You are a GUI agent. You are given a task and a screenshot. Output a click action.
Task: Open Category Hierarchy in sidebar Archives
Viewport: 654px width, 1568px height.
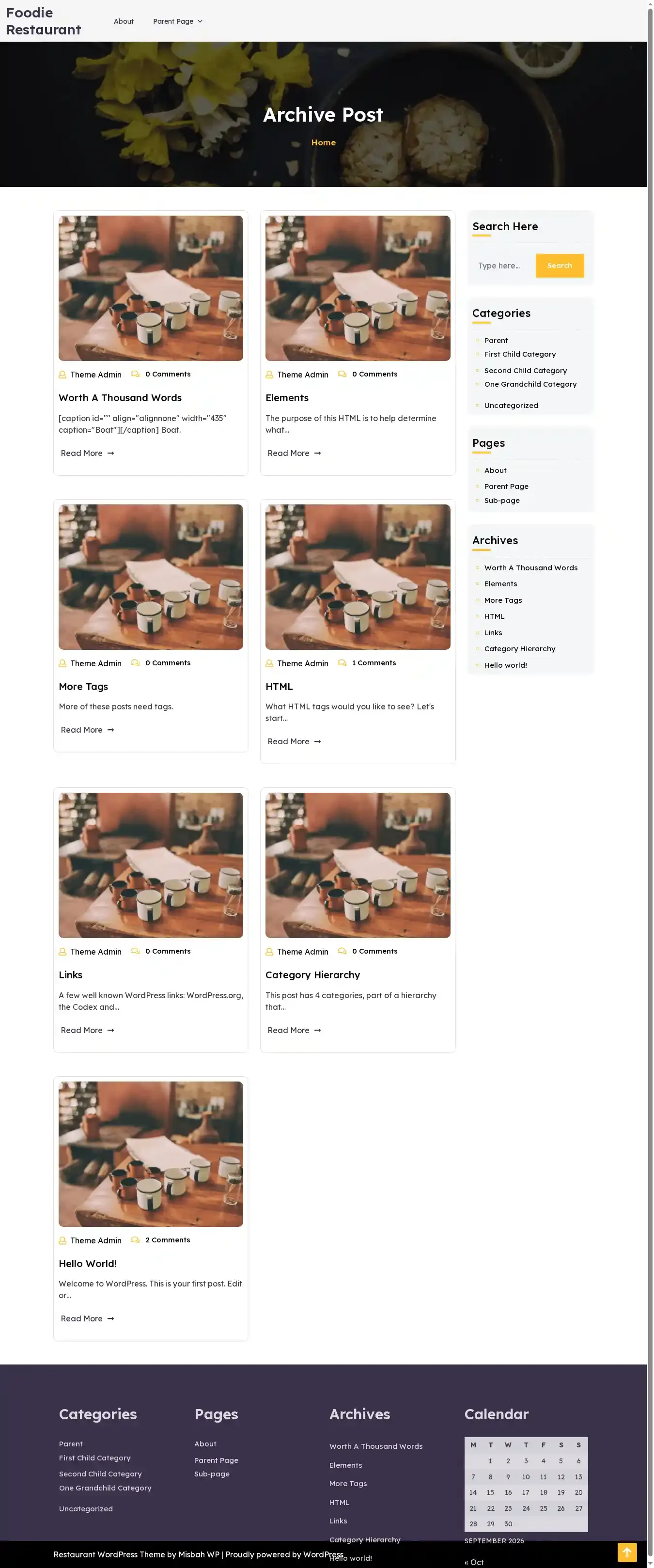coord(519,648)
